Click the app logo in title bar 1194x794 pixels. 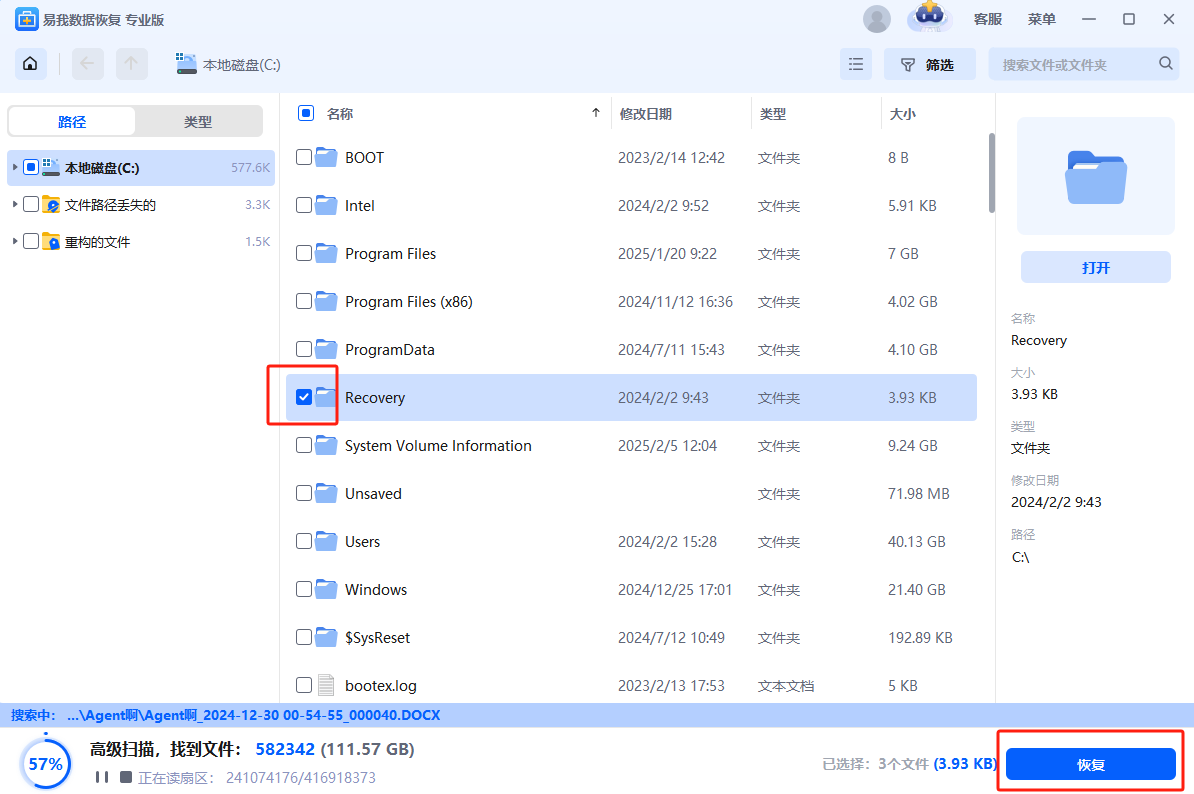point(26,19)
